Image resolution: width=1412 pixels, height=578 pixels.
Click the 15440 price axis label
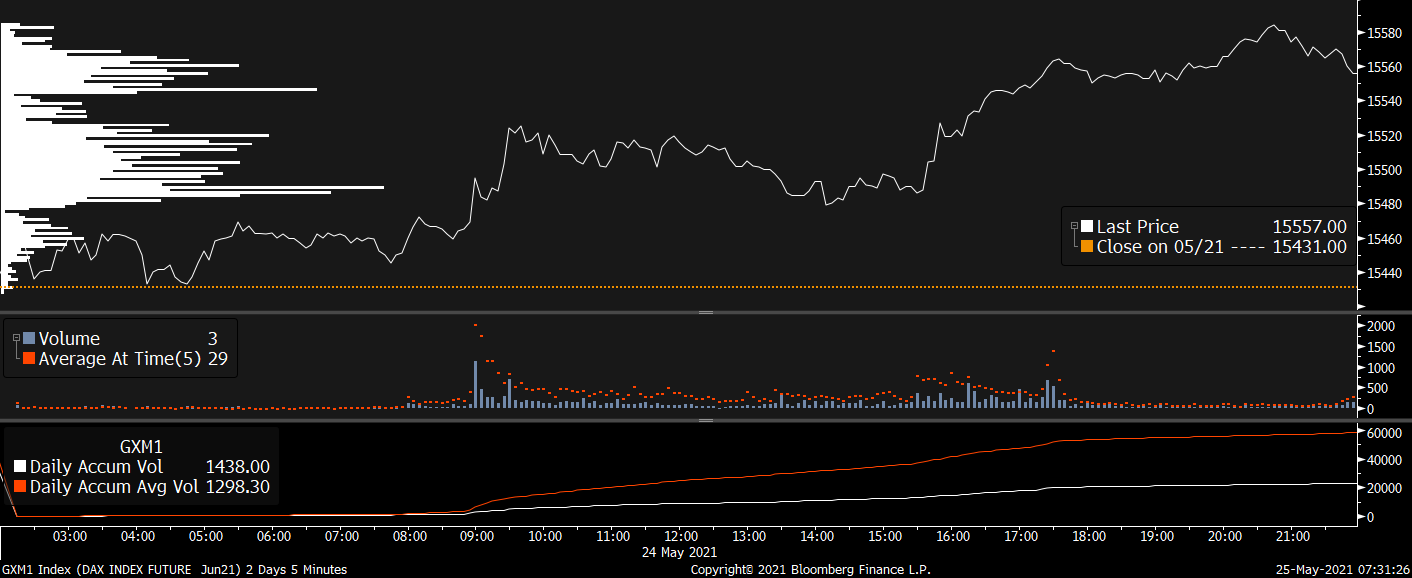pos(1384,273)
